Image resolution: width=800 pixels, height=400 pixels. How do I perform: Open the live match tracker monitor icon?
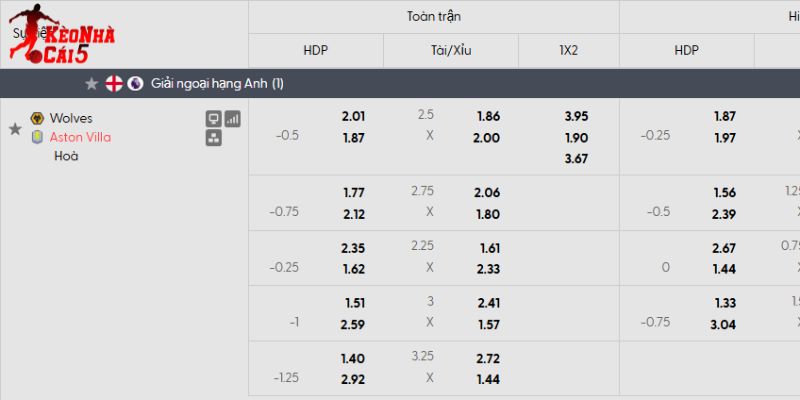213,118
